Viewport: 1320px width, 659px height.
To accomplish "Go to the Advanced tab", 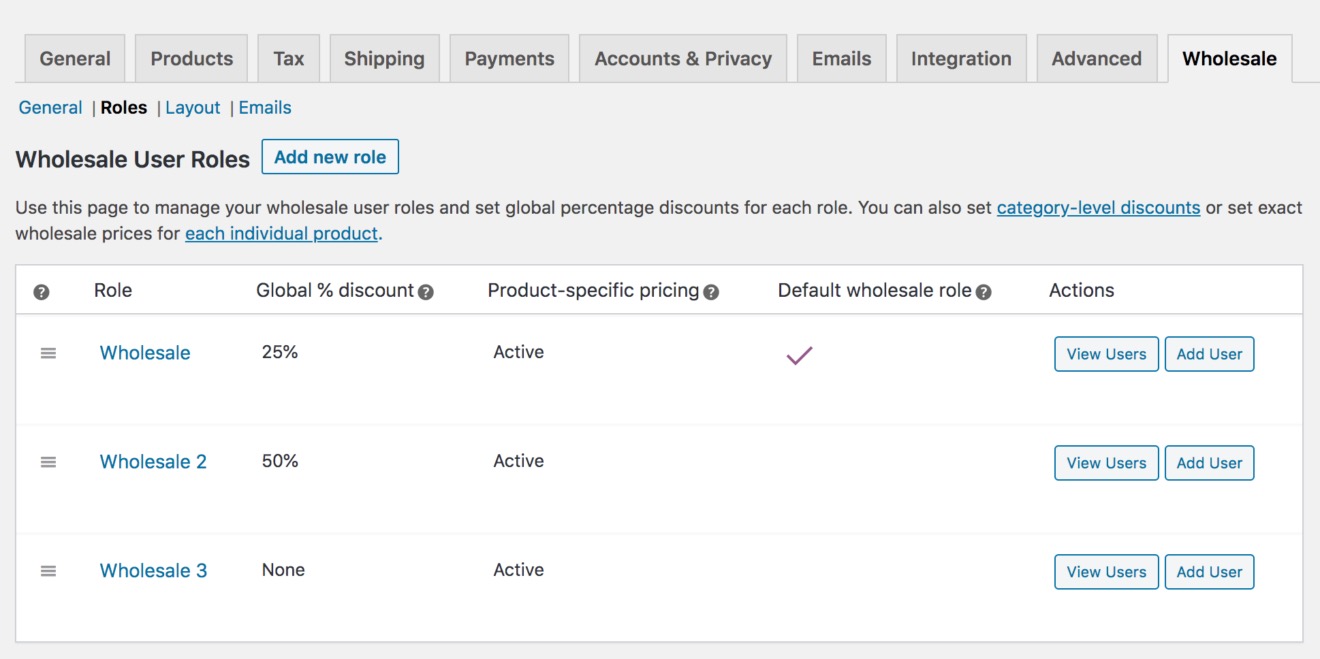I will click(x=1097, y=59).
